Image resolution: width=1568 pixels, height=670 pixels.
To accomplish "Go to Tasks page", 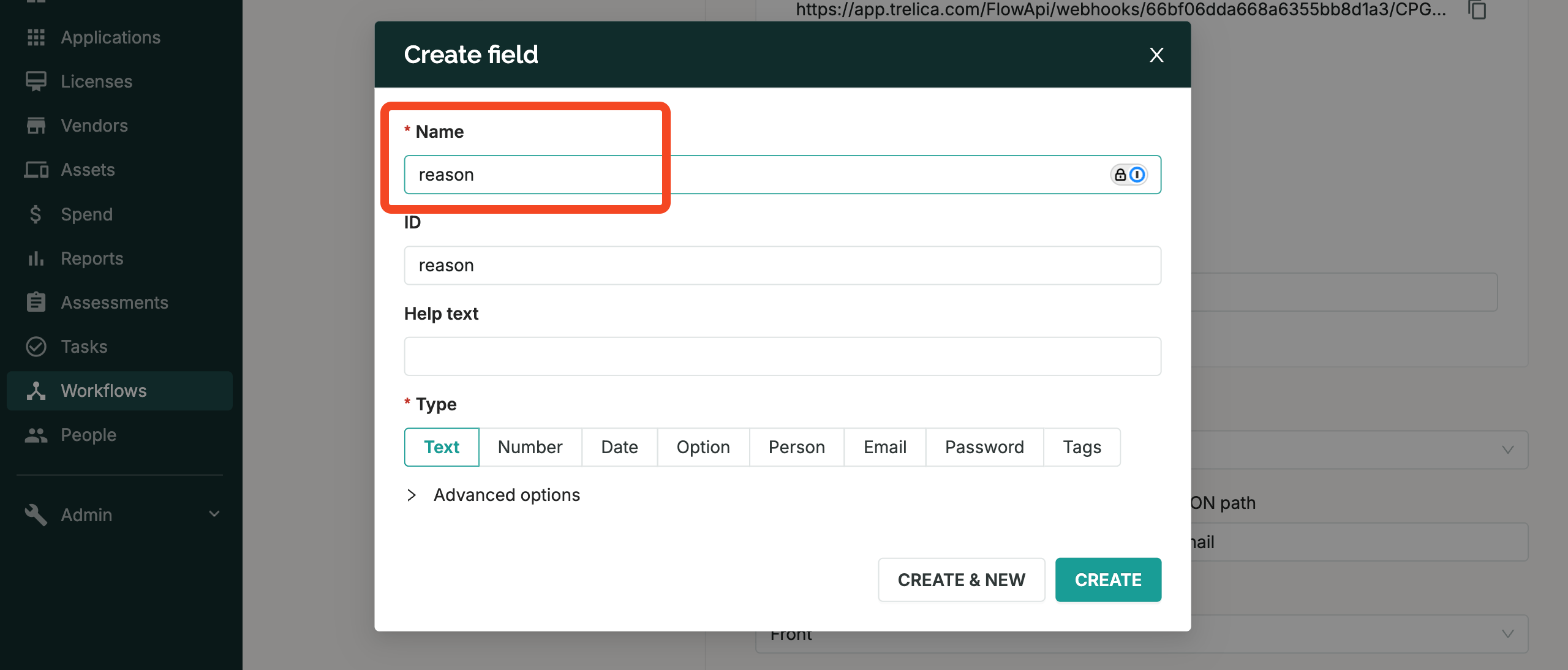I will pos(84,347).
